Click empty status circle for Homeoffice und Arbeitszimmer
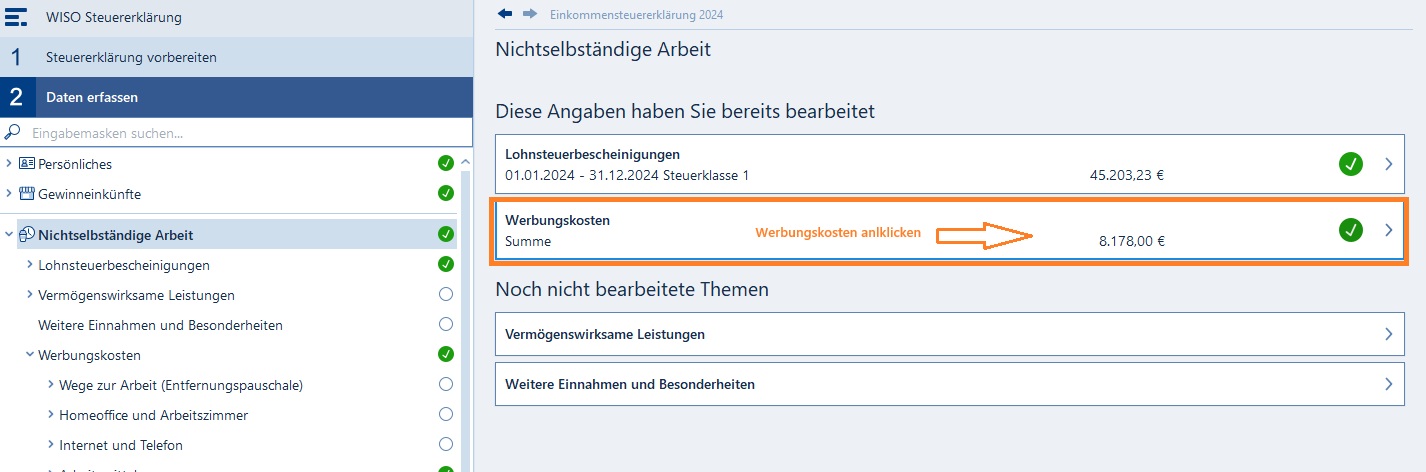 pos(446,414)
